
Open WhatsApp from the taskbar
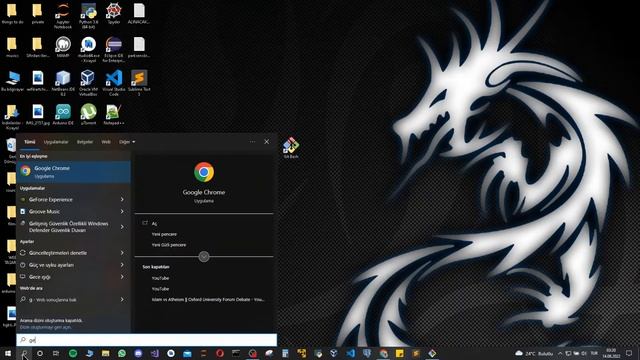(x=122, y=353)
